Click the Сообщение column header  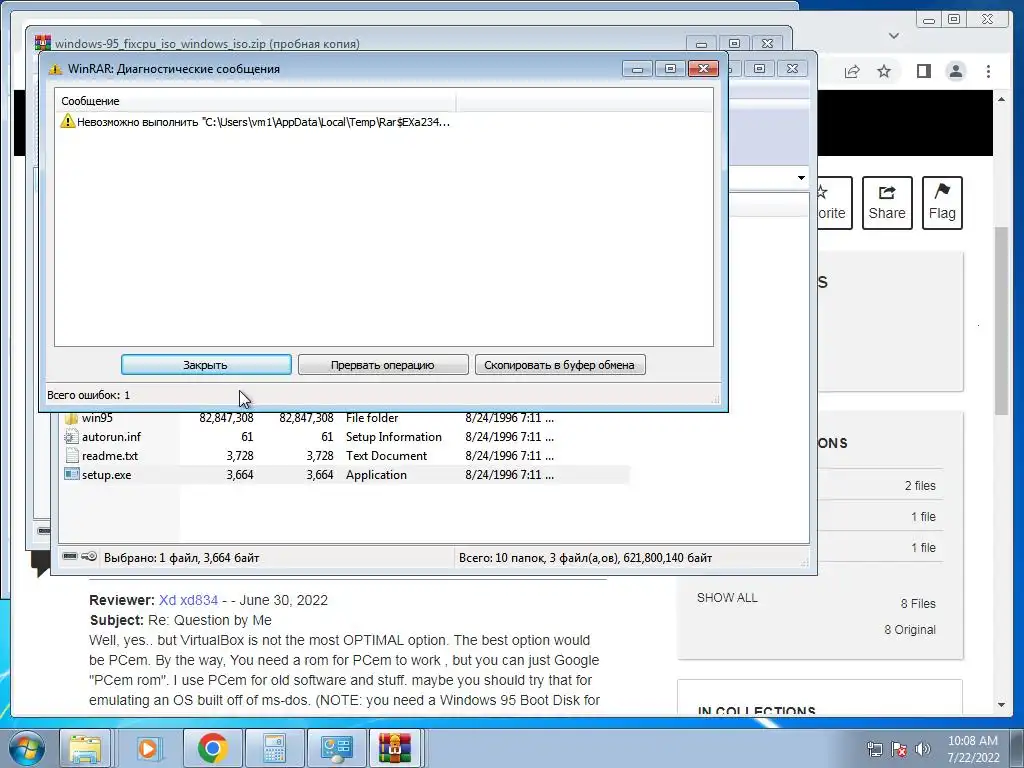coord(256,101)
